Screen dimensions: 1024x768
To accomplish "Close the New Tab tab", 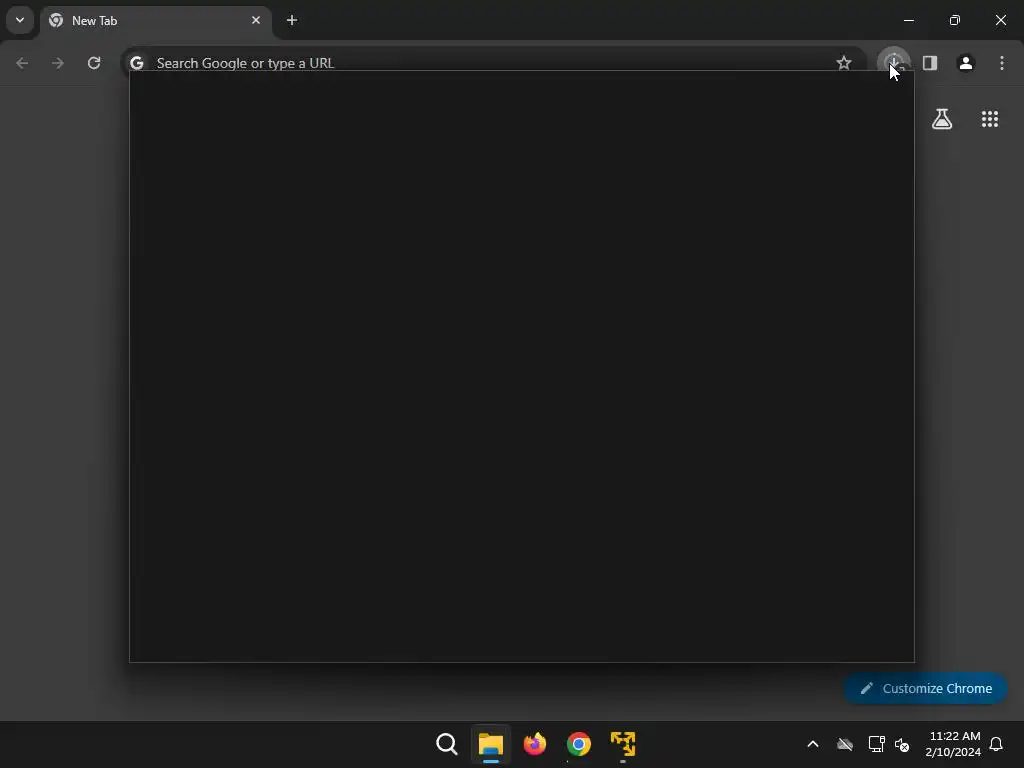I will tap(256, 20).
